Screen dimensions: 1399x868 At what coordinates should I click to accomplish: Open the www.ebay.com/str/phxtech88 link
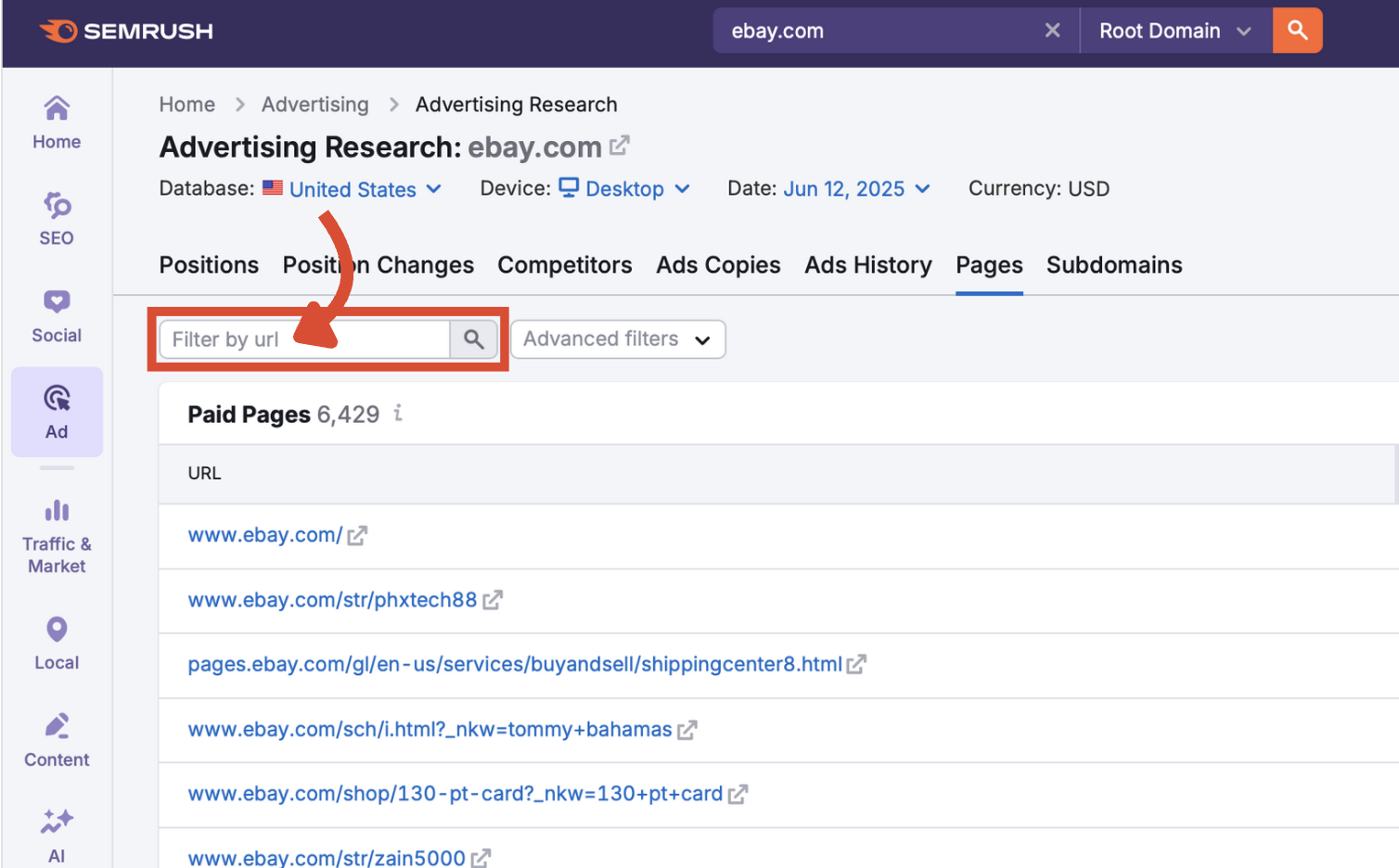[332, 600]
